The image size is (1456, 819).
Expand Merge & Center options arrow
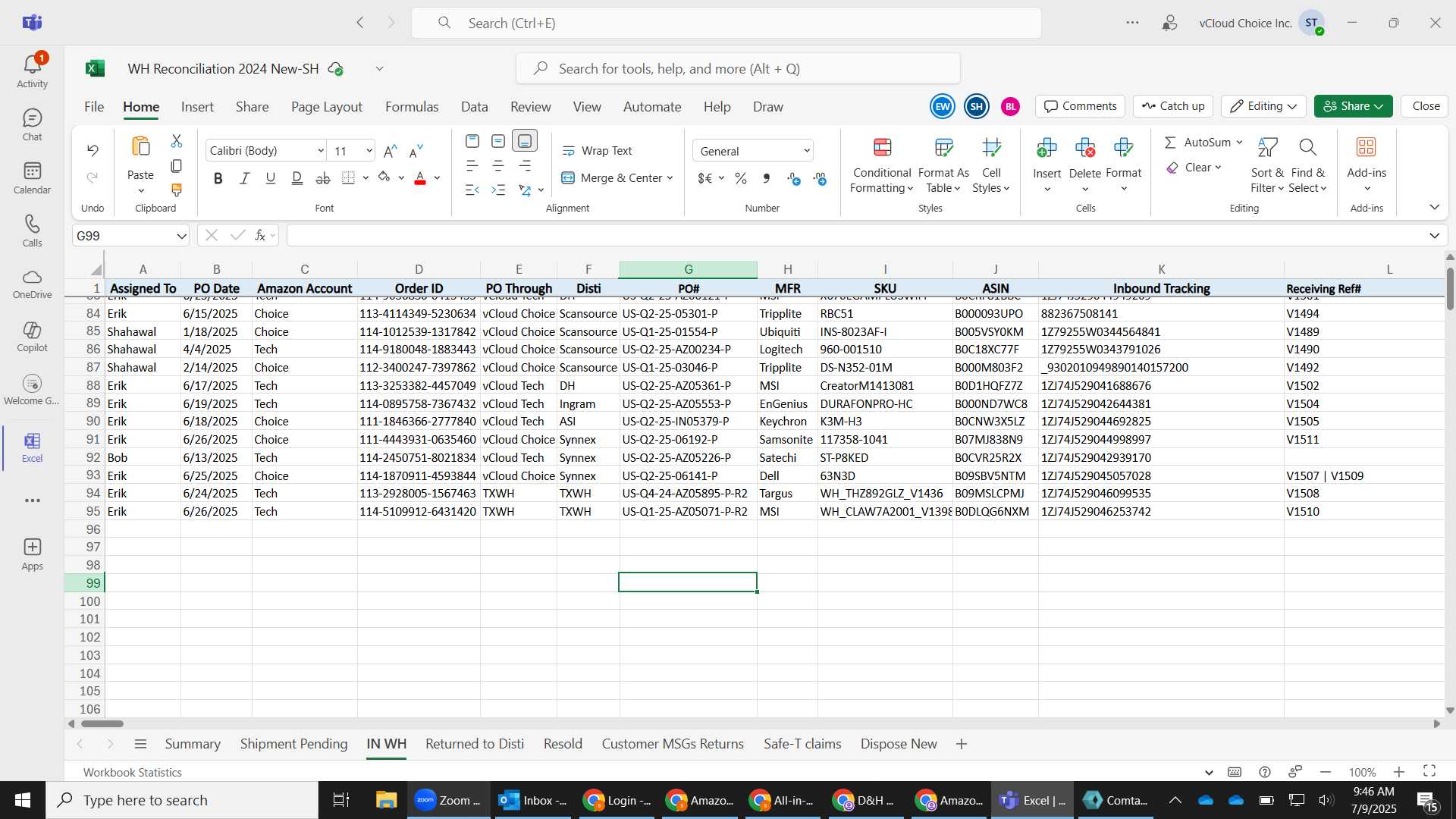[x=670, y=178]
